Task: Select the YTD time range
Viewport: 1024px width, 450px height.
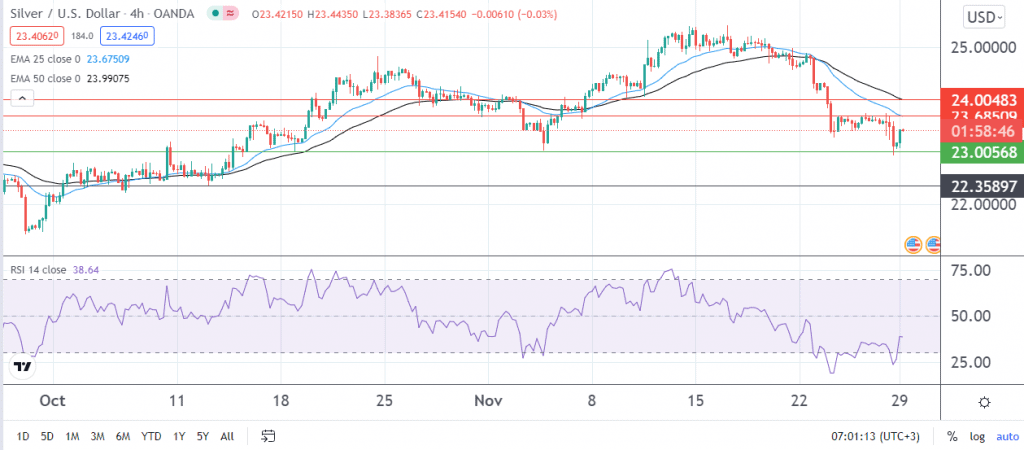Action: 152,436
